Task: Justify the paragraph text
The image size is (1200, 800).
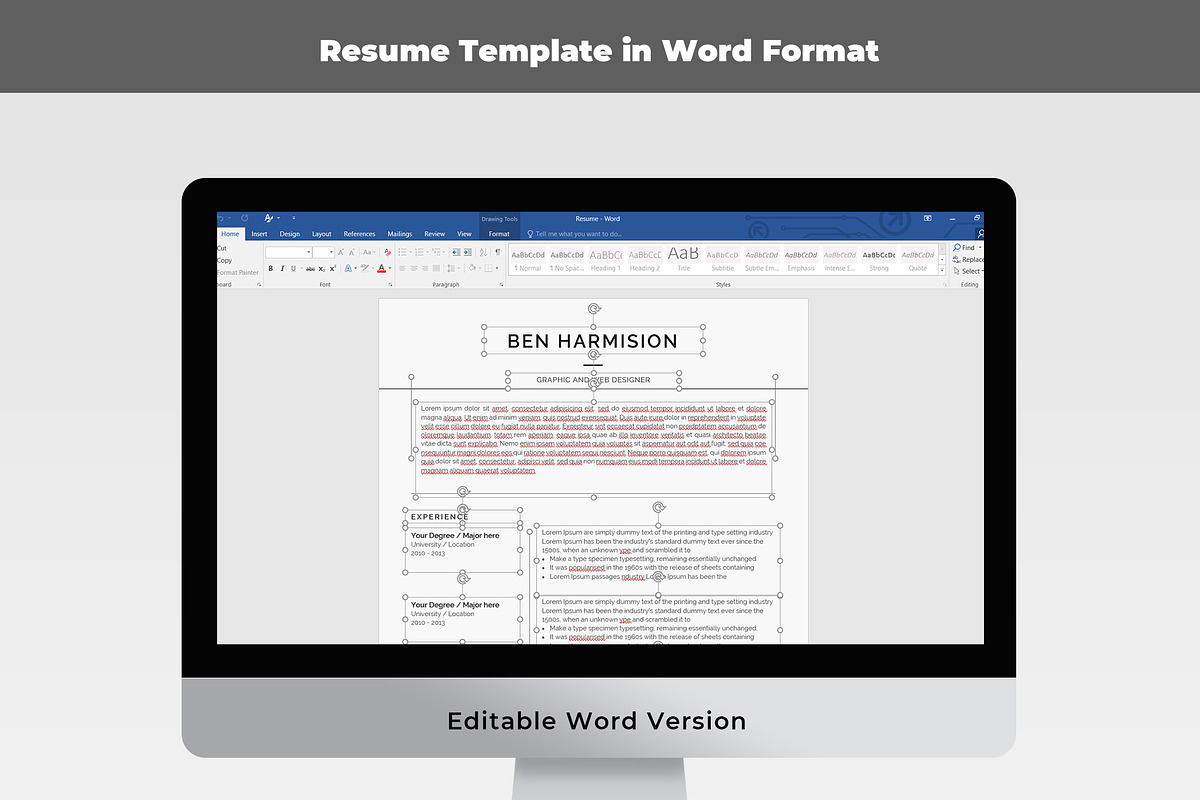Action: point(436,268)
